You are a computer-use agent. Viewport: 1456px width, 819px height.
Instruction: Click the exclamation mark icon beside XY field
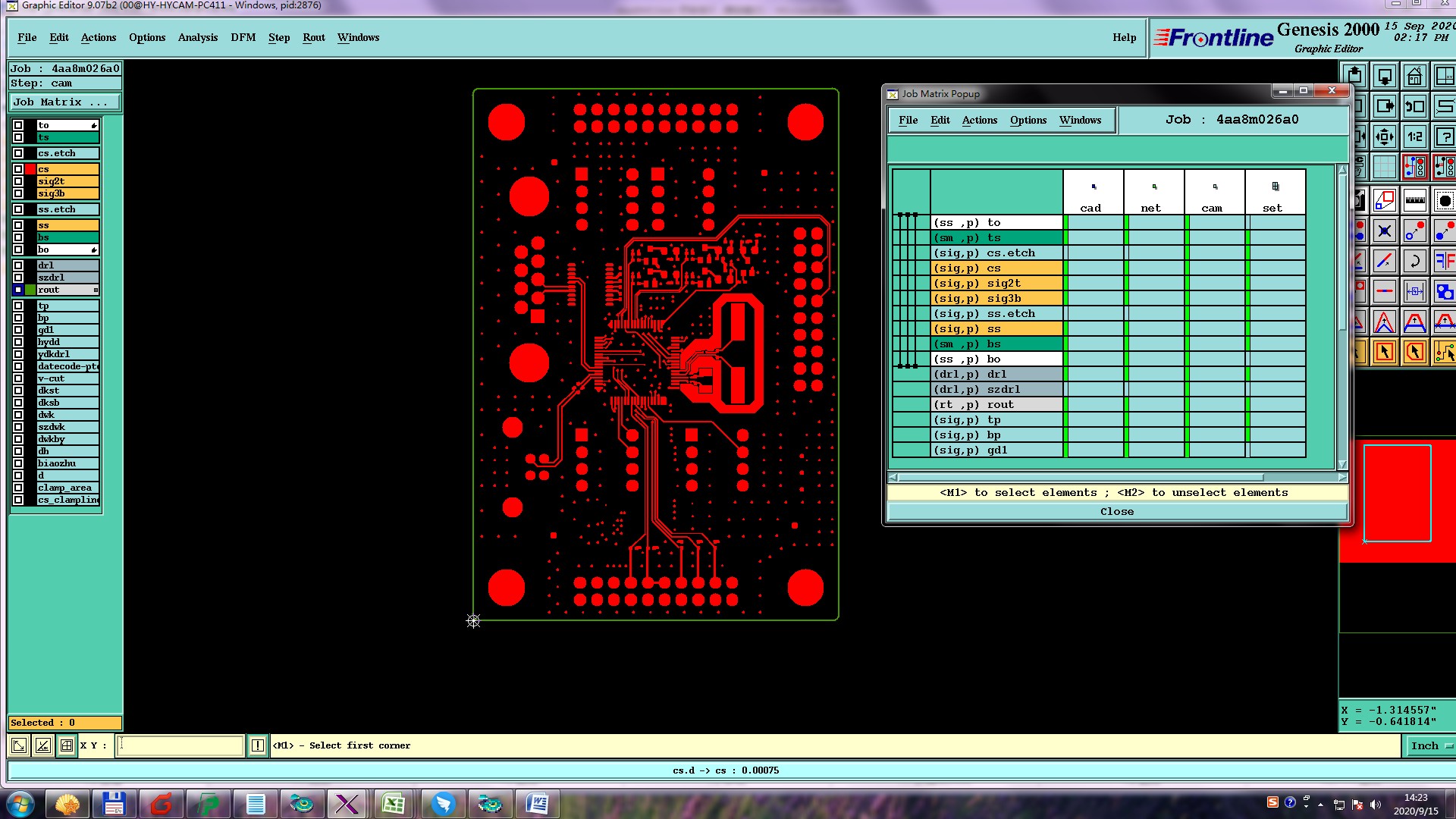pyautogui.click(x=258, y=745)
